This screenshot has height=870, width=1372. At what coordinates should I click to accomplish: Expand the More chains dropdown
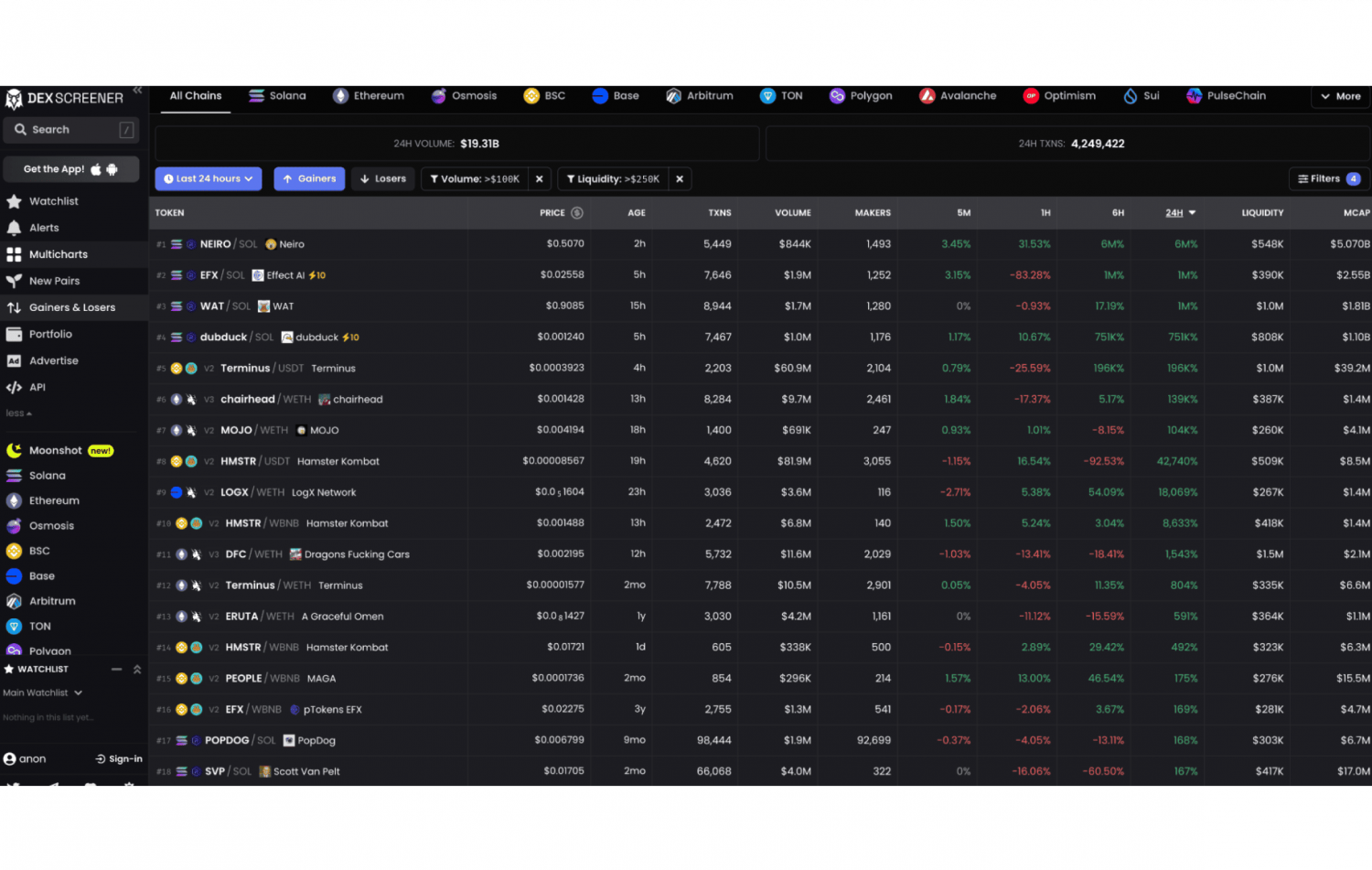pyautogui.click(x=1340, y=96)
